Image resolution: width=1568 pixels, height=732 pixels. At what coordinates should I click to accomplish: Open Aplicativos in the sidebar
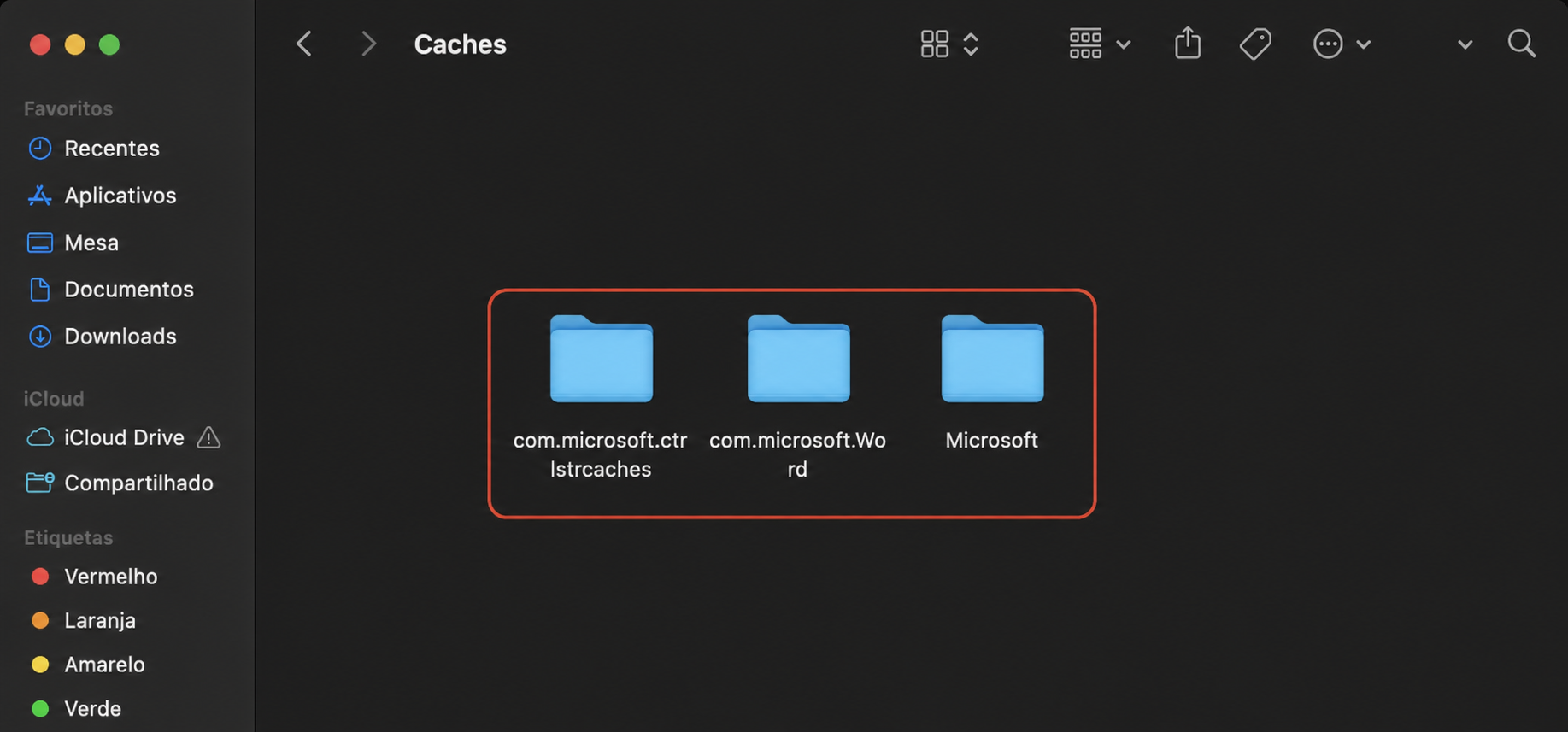pyautogui.click(x=120, y=196)
